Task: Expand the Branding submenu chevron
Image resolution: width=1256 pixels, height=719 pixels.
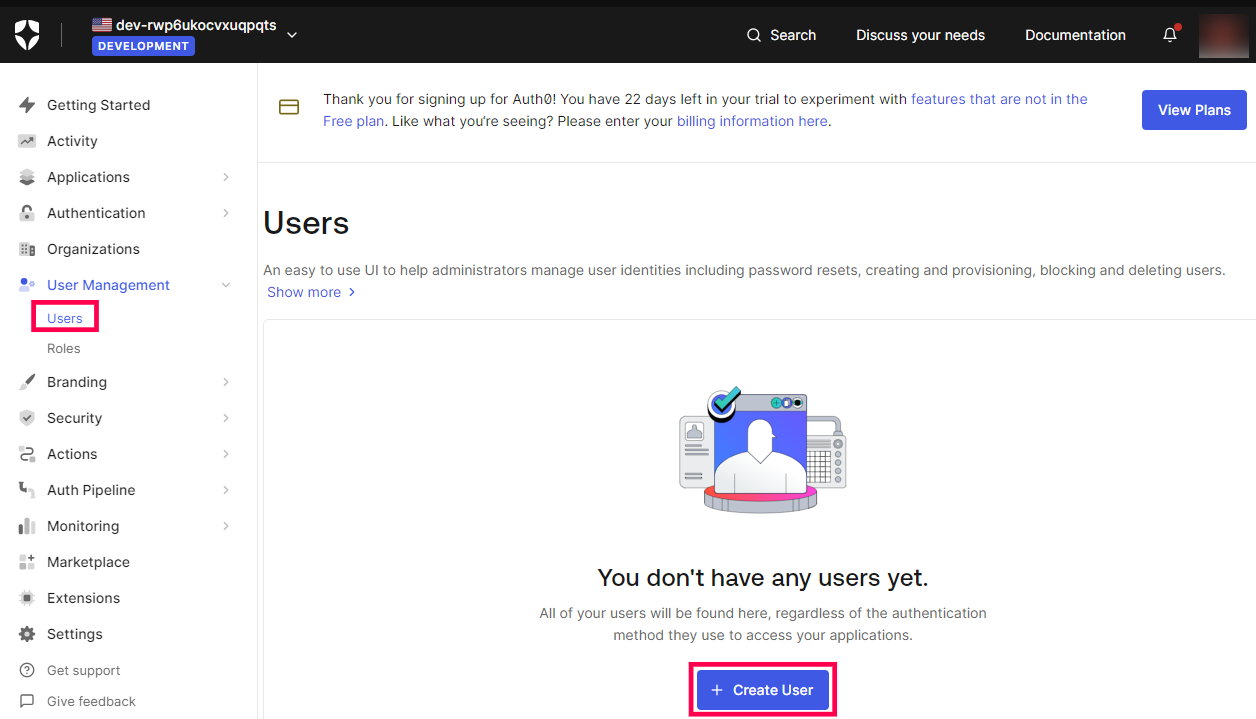Action: pos(226,382)
